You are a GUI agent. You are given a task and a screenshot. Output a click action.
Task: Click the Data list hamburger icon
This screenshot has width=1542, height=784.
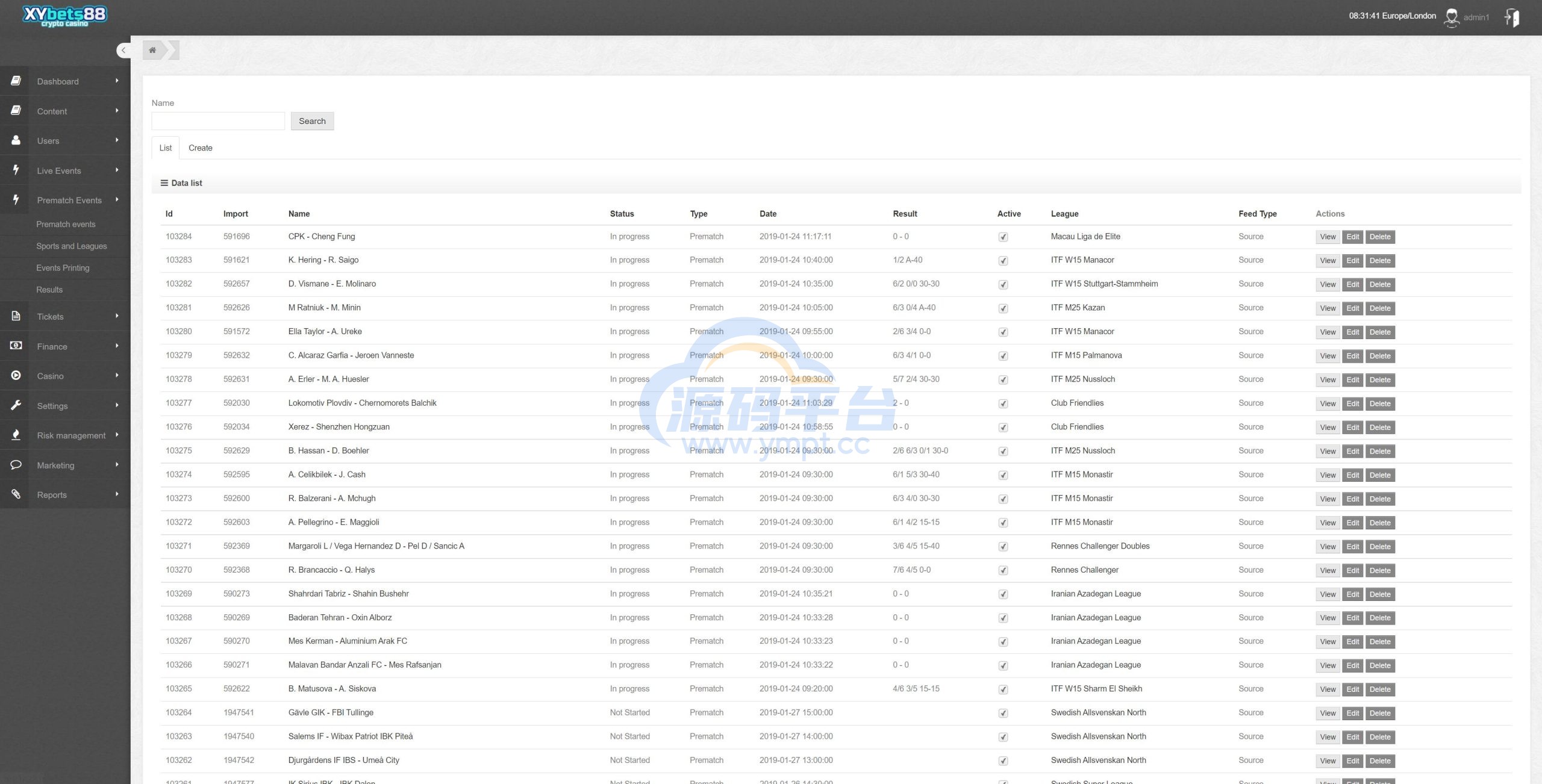[x=164, y=183]
